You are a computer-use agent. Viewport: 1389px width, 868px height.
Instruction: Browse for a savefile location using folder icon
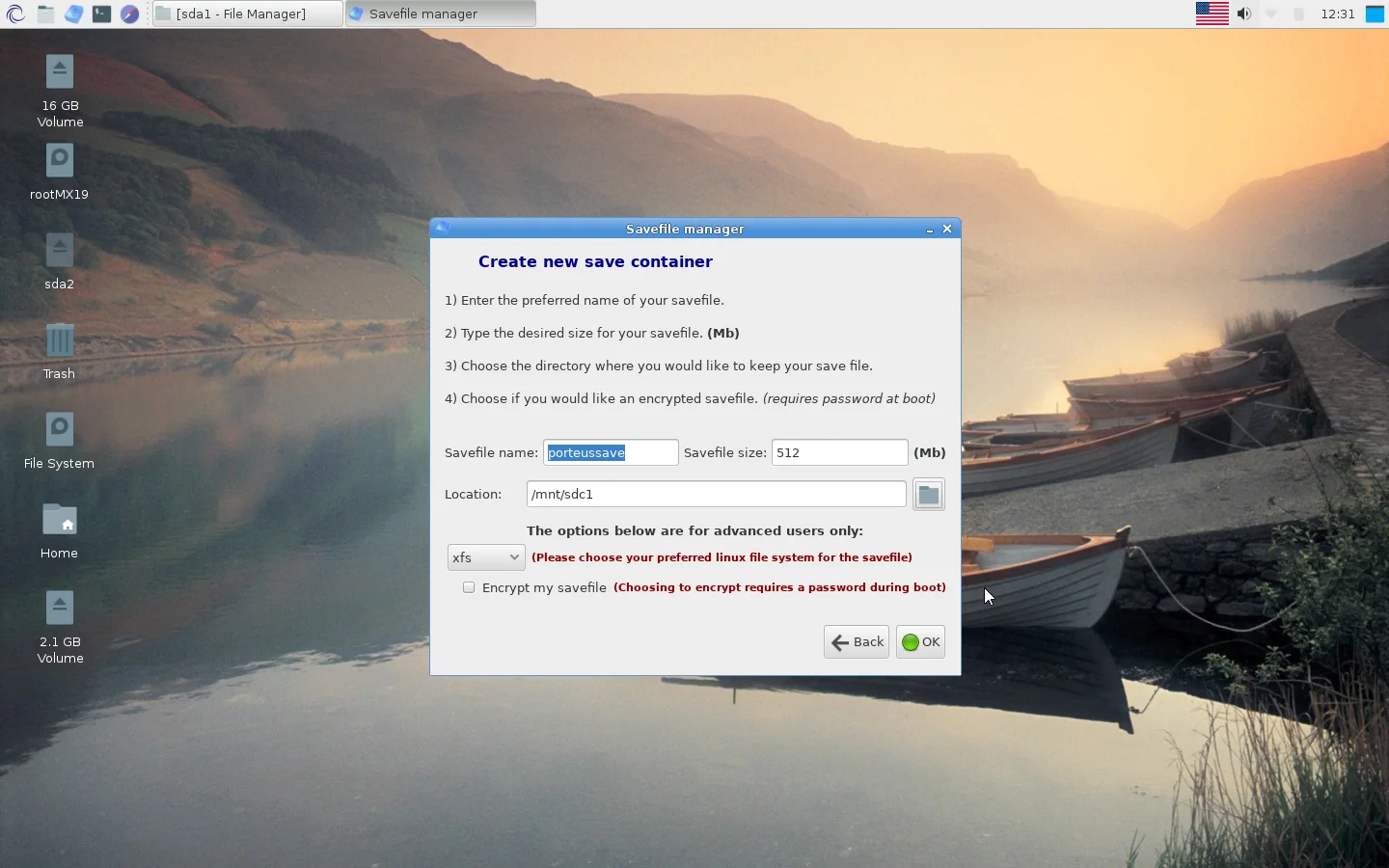(x=927, y=494)
